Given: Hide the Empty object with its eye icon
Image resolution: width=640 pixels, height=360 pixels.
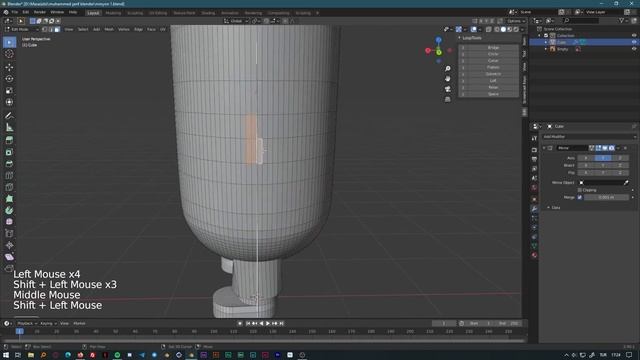Looking at the screenshot, I should pyautogui.click(x=634, y=49).
